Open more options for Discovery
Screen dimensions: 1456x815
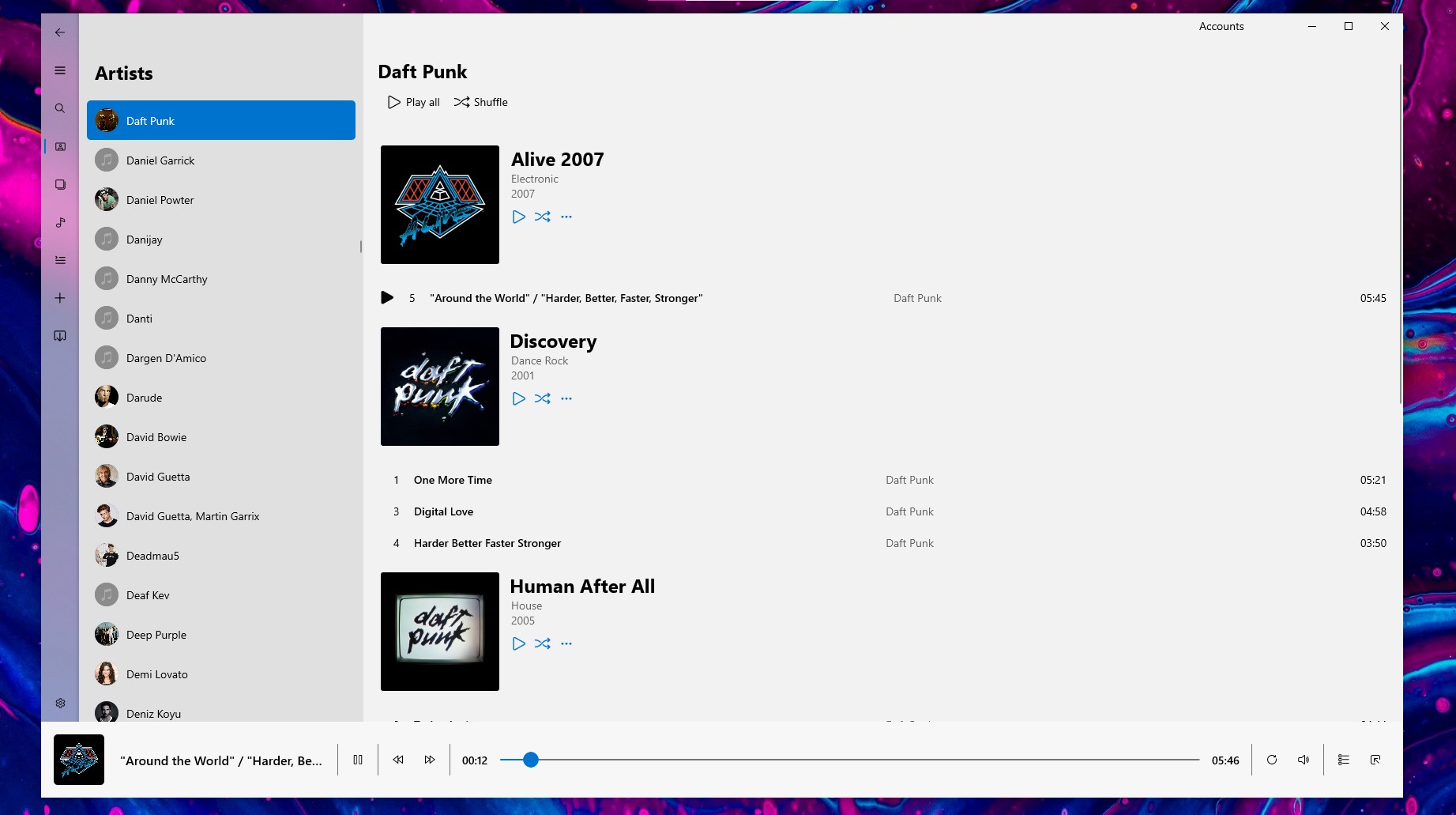pyautogui.click(x=566, y=398)
